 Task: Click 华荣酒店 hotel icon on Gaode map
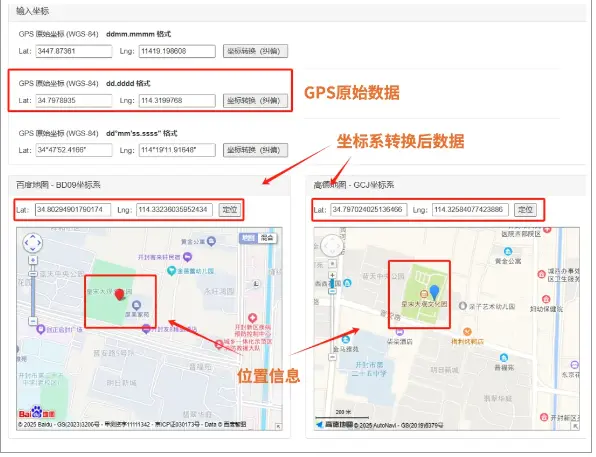point(399,332)
